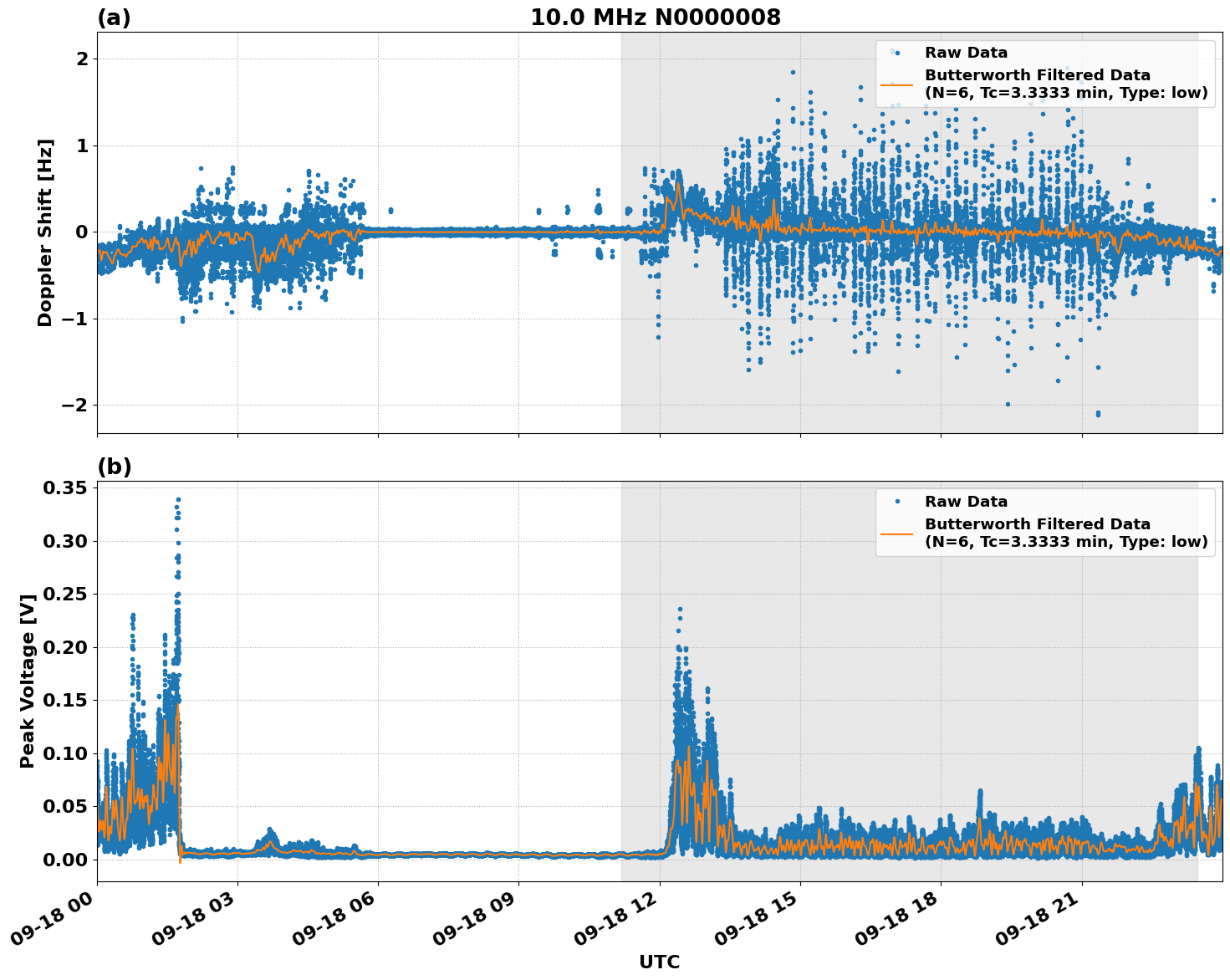Click the UTC axis label

point(659,963)
